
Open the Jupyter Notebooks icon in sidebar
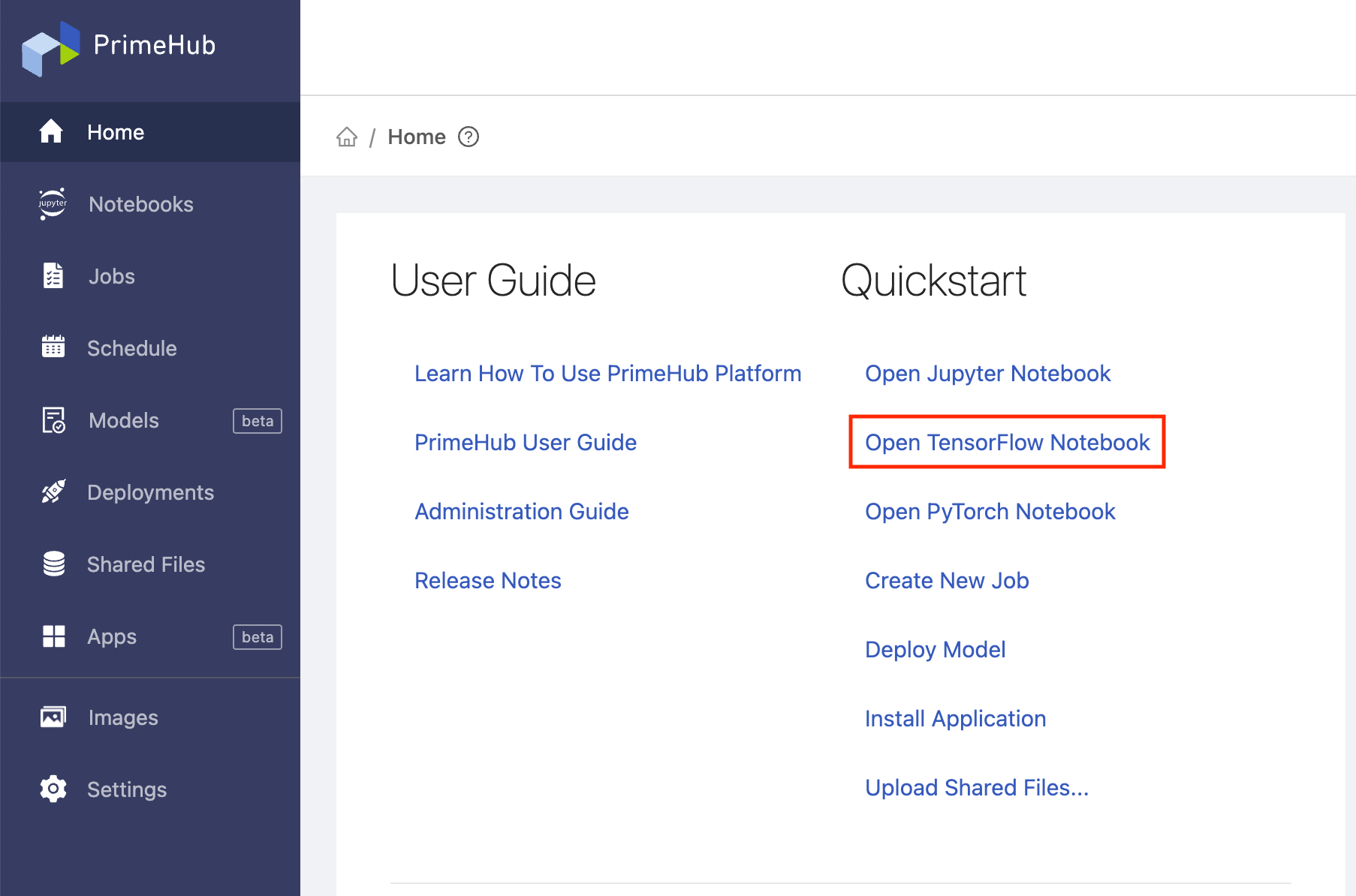(x=53, y=203)
